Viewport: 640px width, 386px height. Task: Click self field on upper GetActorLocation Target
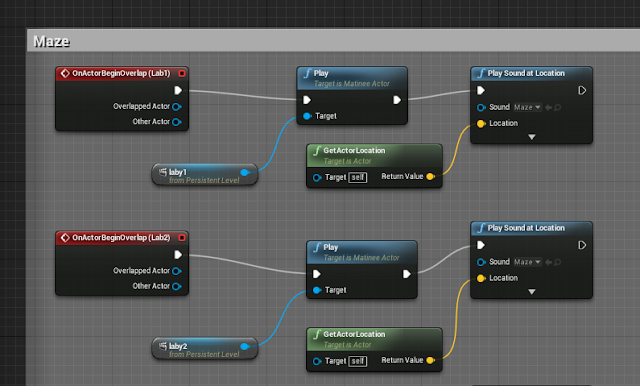[358, 177]
